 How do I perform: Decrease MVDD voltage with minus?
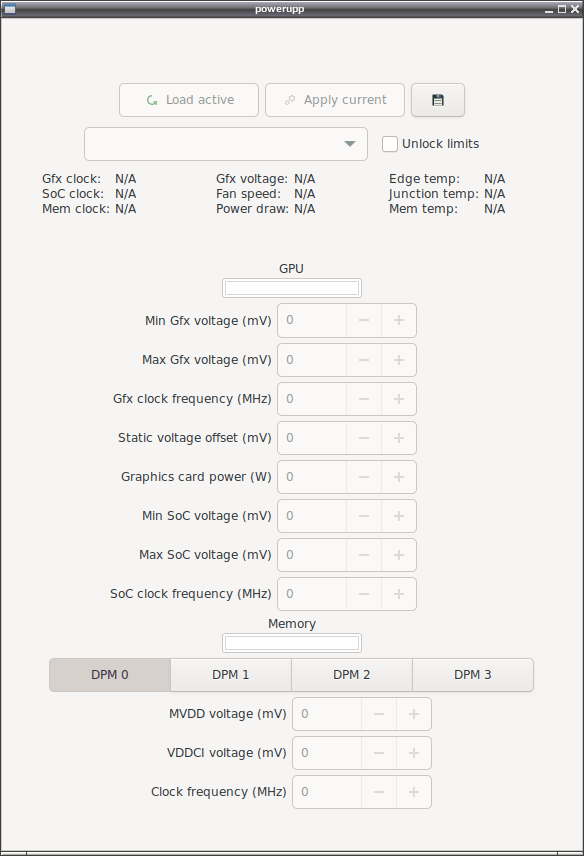tap(379, 714)
